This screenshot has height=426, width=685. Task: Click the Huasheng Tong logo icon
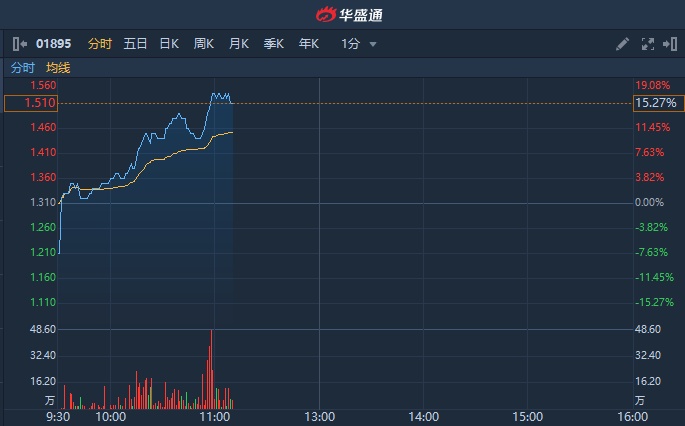(326, 15)
